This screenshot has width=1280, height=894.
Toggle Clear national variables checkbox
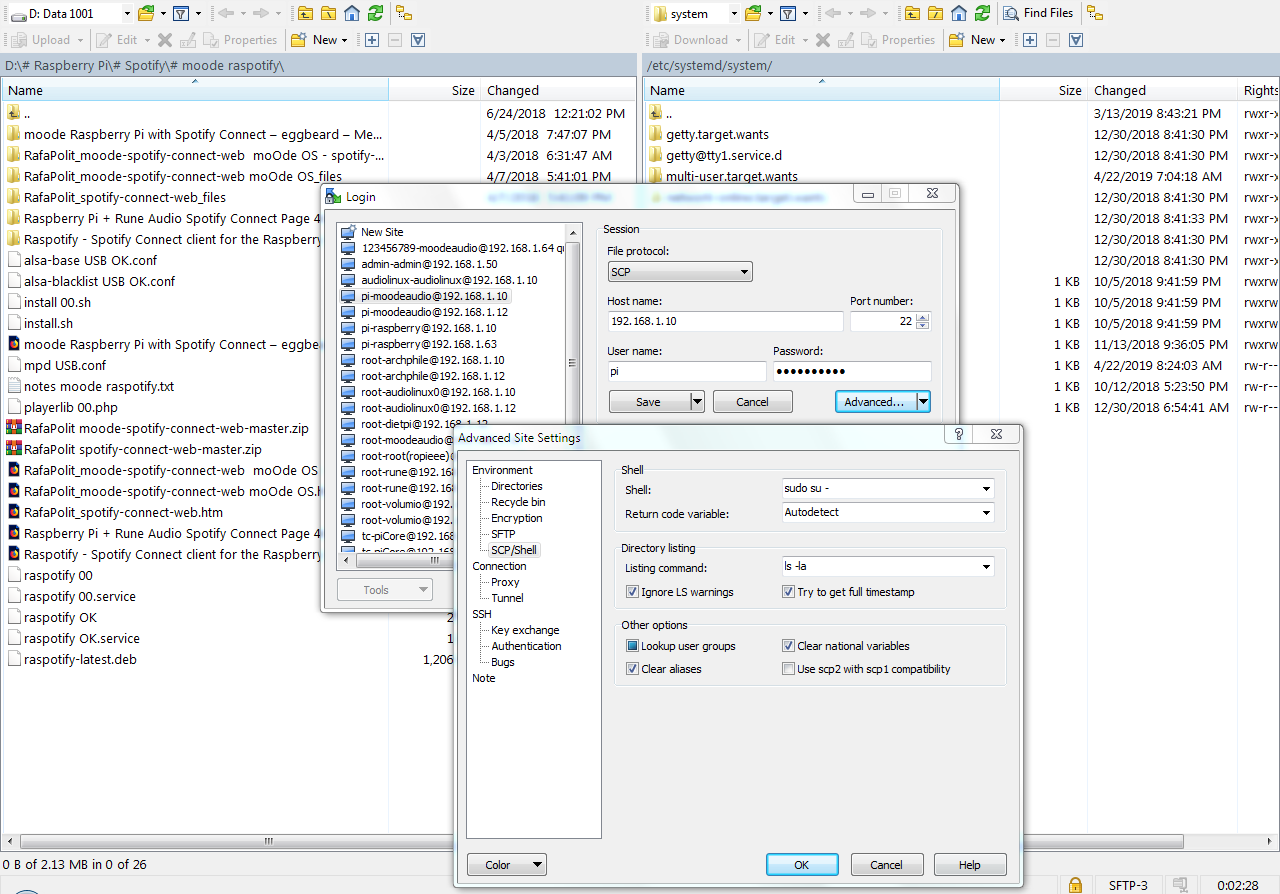pyautogui.click(x=788, y=646)
